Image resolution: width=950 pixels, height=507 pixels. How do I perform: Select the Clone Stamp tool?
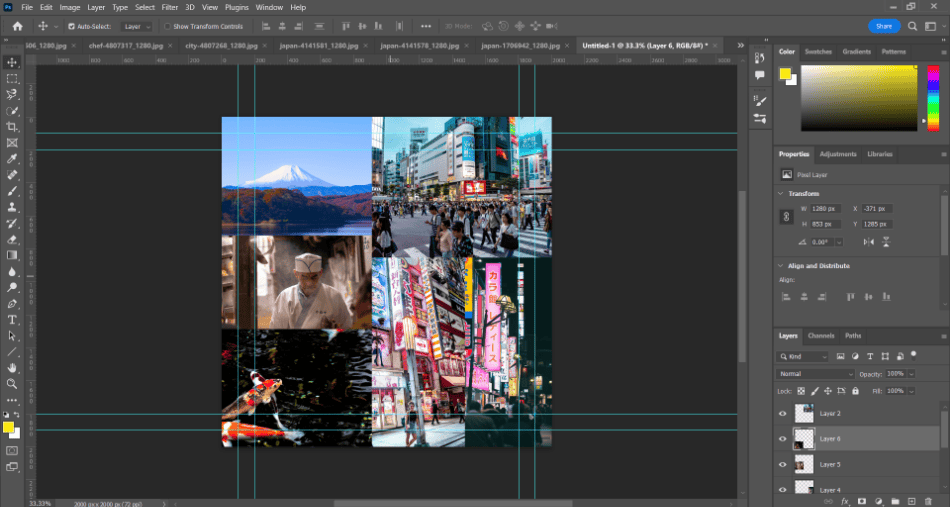pos(12,207)
